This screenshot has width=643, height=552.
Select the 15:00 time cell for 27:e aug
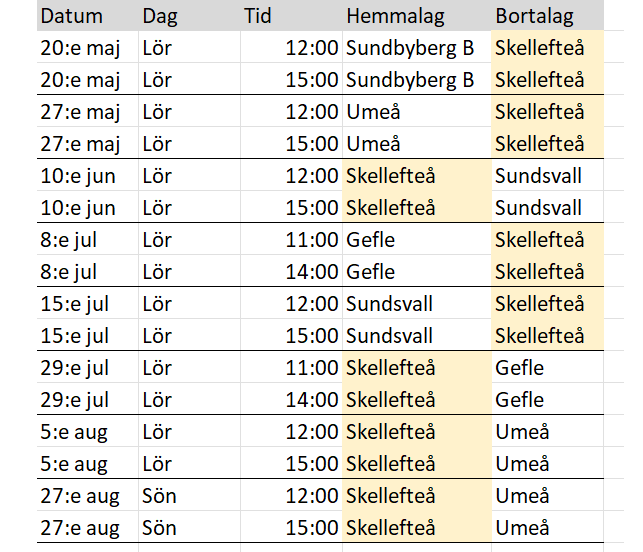312,528
